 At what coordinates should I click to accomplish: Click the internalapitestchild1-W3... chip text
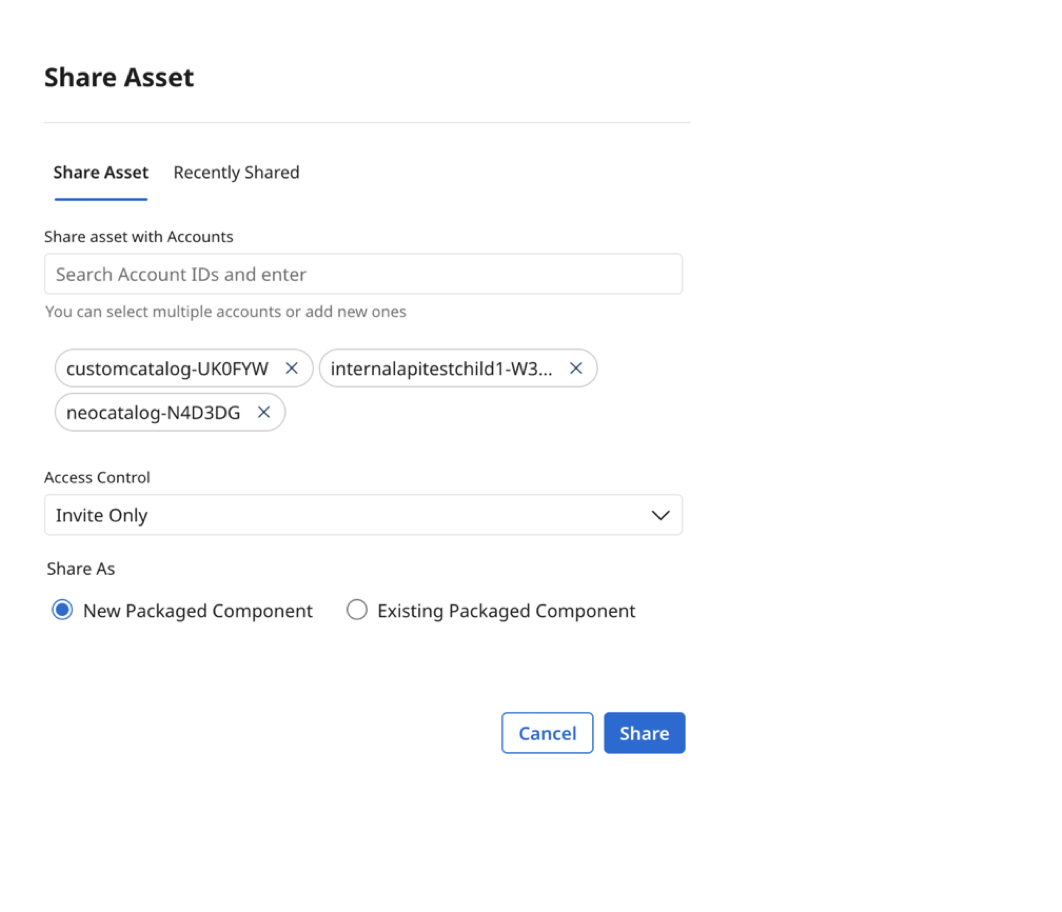(442, 369)
